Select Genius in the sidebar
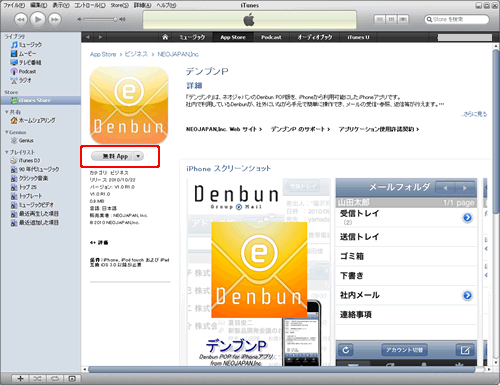This screenshot has height=385, width=500. click(x=22, y=140)
